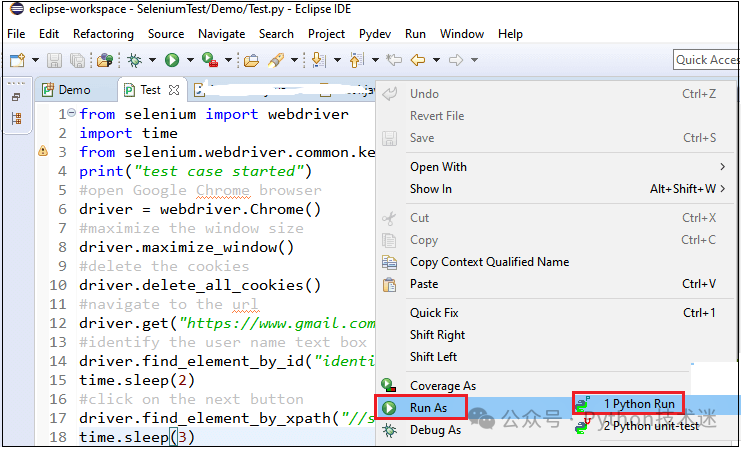
Task: Expand the Previous Annotation dropdown arrow
Action: click(375, 60)
